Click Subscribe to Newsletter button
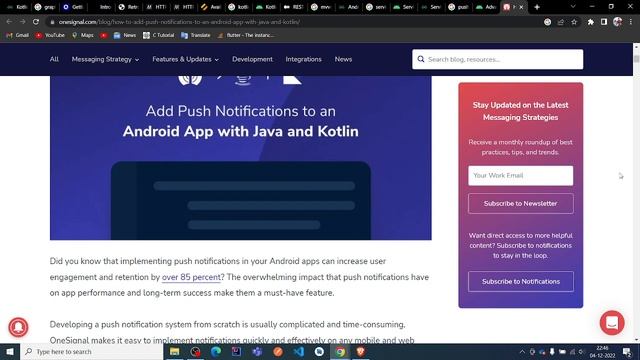640x360 pixels. coord(520,203)
